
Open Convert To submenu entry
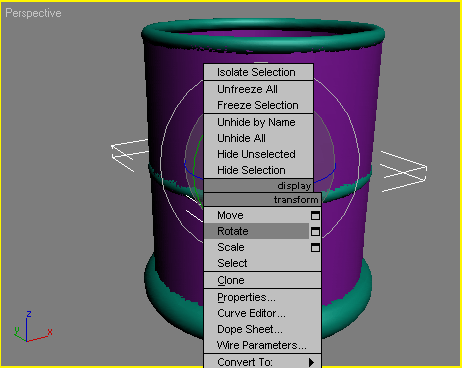(x=263, y=362)
